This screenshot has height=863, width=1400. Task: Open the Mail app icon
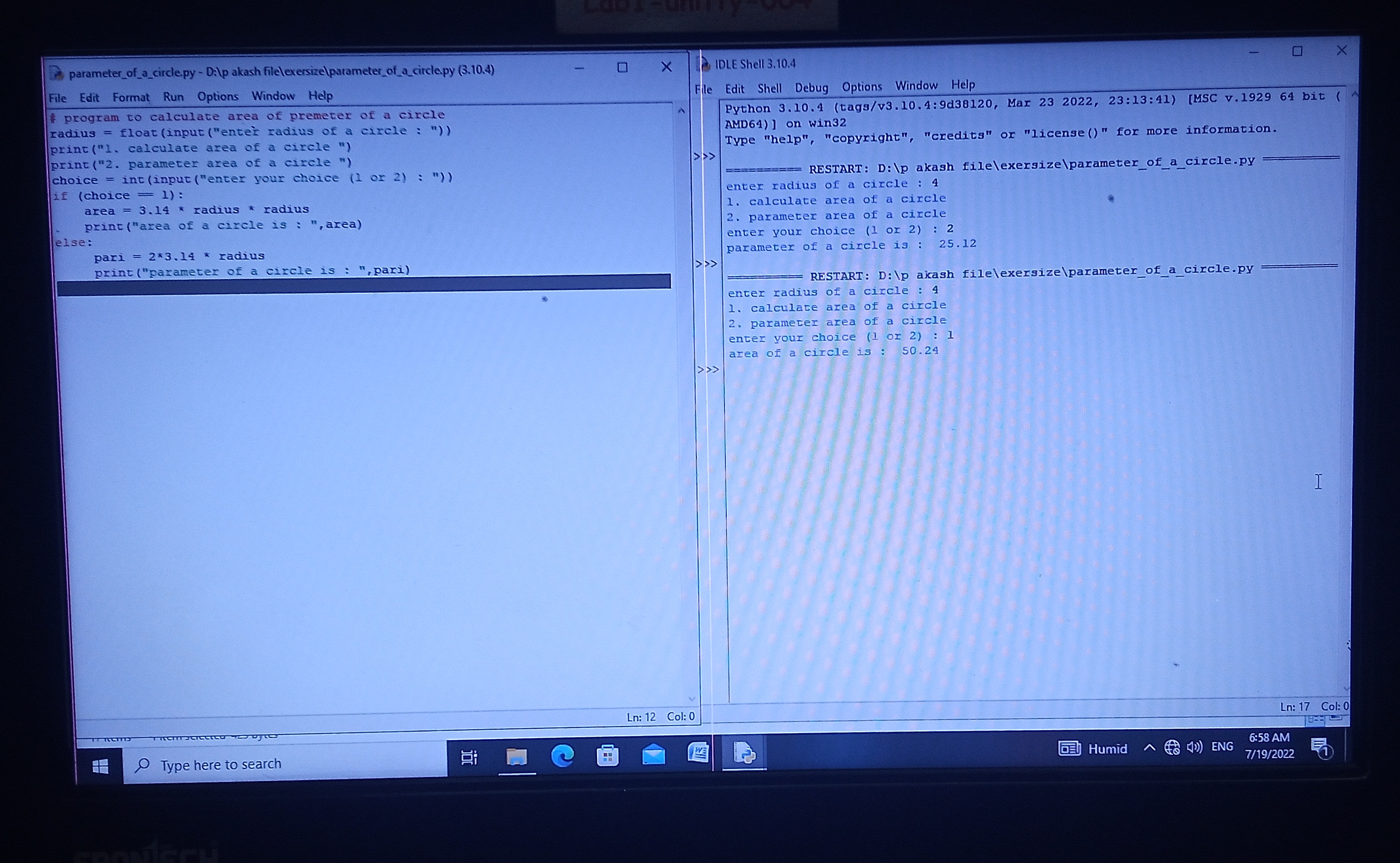pyautogui.click(x=653, y=755)
